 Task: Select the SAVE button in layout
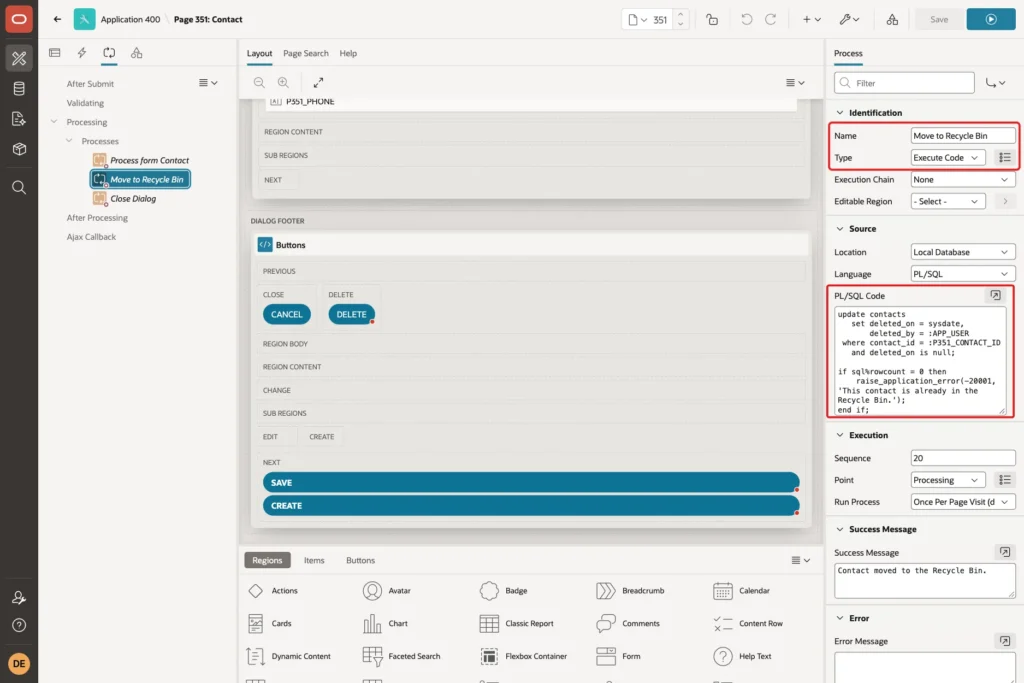tap(531, 483)
